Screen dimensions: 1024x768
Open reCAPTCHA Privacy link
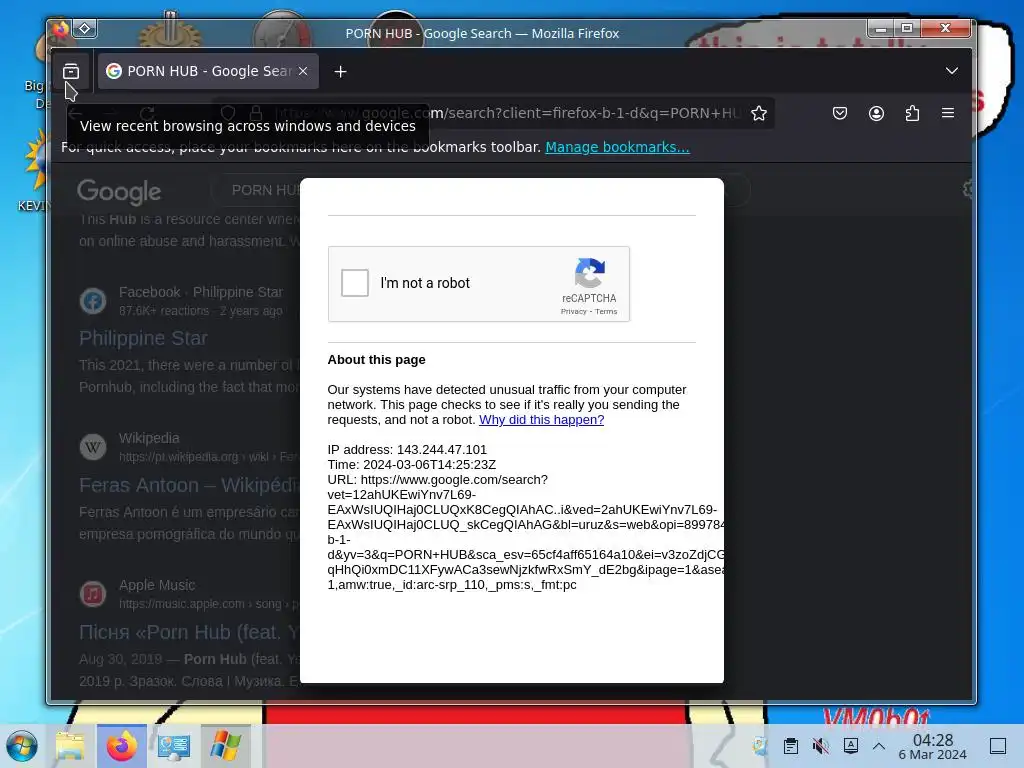tap(573, 312)
